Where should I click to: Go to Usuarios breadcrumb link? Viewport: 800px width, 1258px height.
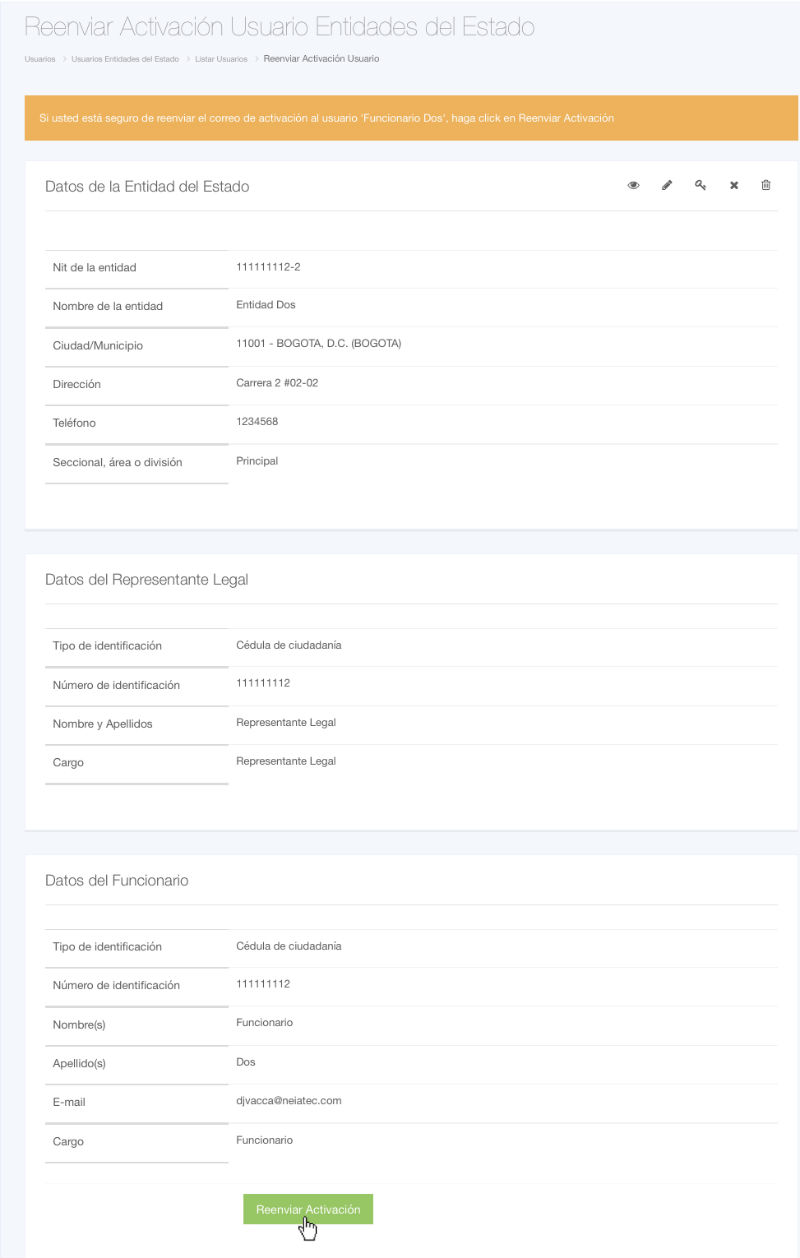pyautogui.click(x=40, y=59)
